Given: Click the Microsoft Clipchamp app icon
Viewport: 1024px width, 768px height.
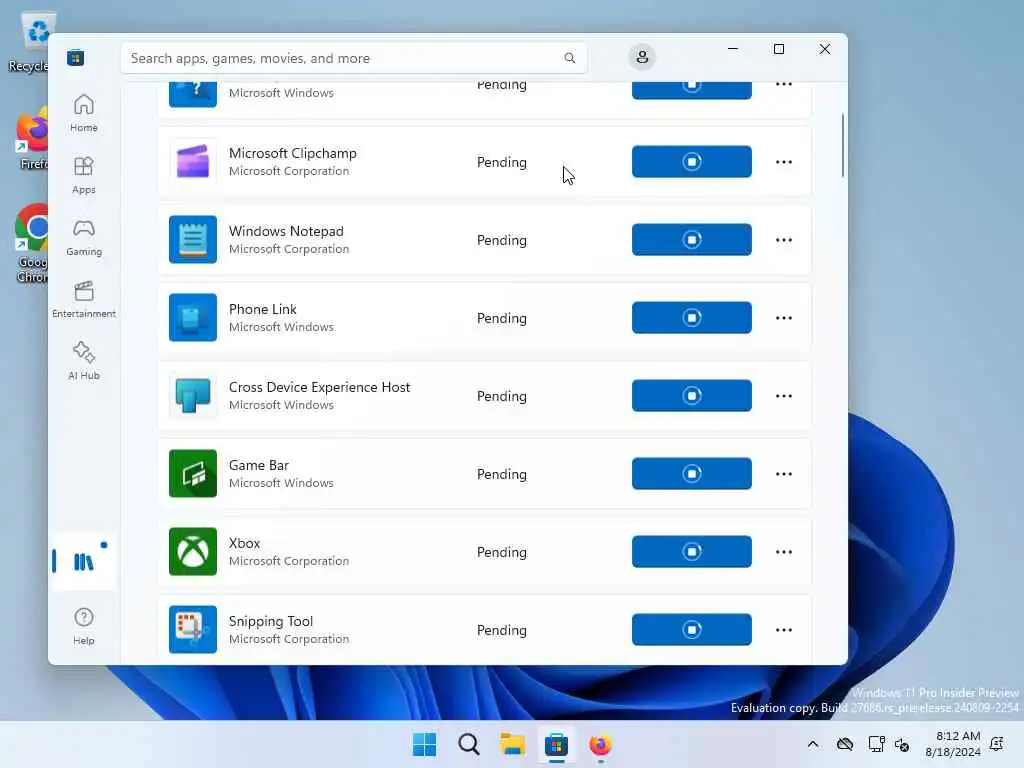Looking at the screenshot, I should pos(193,161).
